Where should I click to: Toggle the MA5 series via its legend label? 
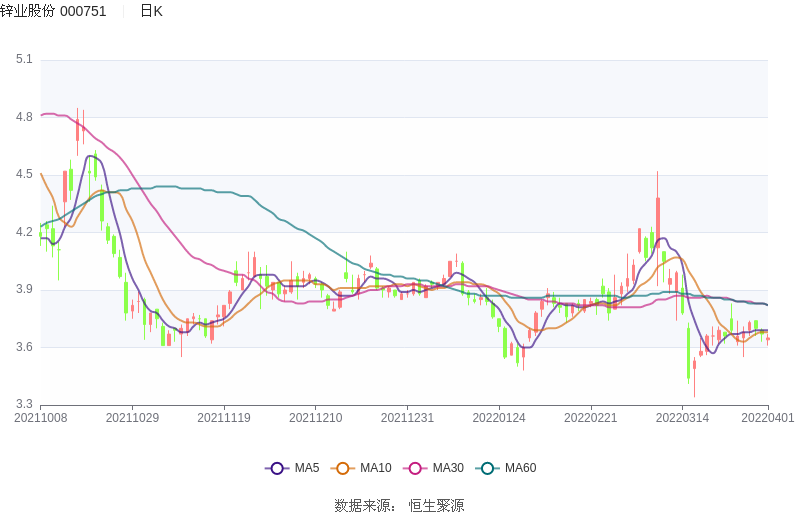point(307,468)
